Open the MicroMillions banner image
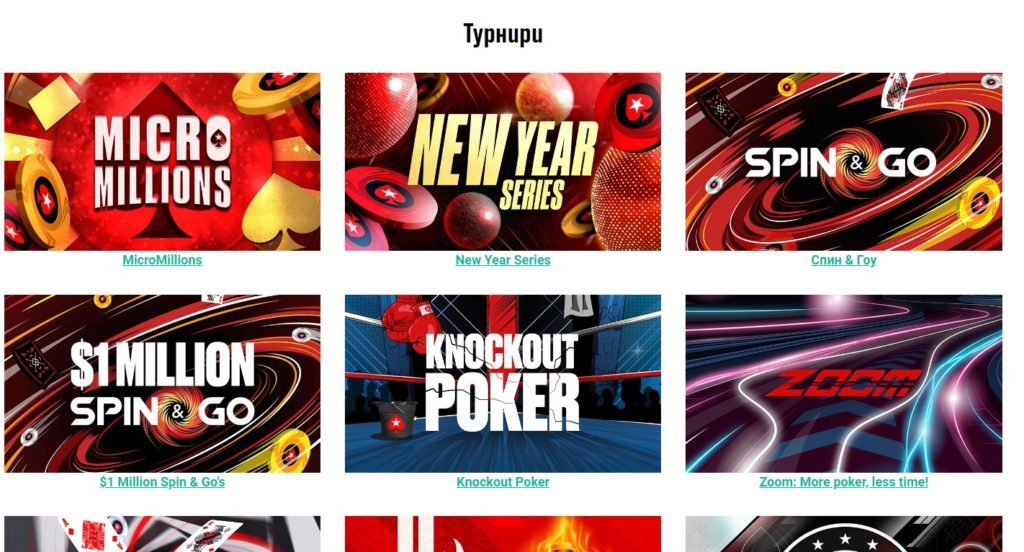Image resolution: width=1024 pixels, height=552 pixels. coord(162,161)
